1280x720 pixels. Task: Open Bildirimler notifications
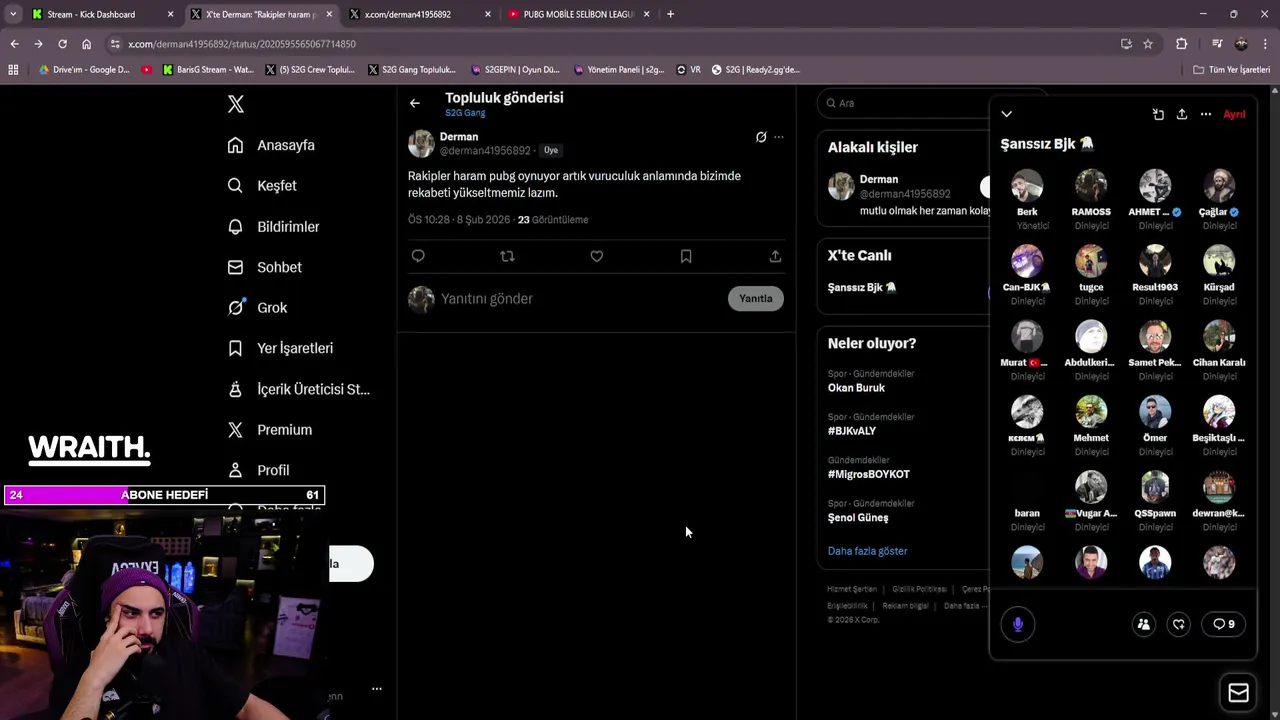274,227
